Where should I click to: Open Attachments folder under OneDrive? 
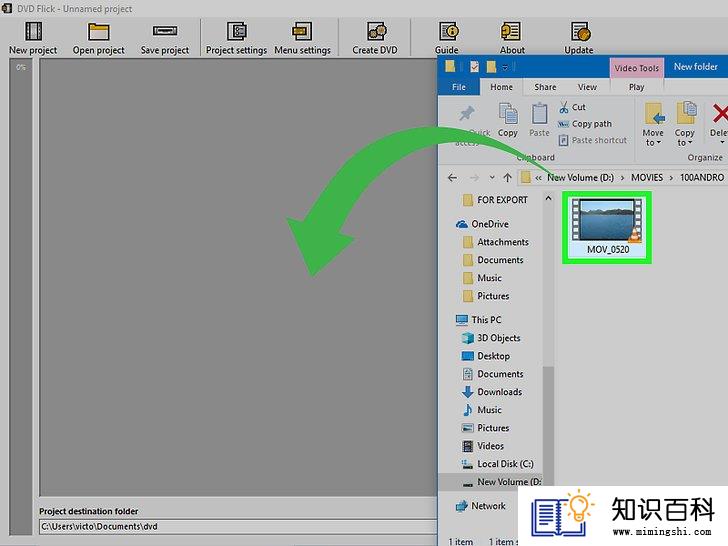click(x=496, y=242)
